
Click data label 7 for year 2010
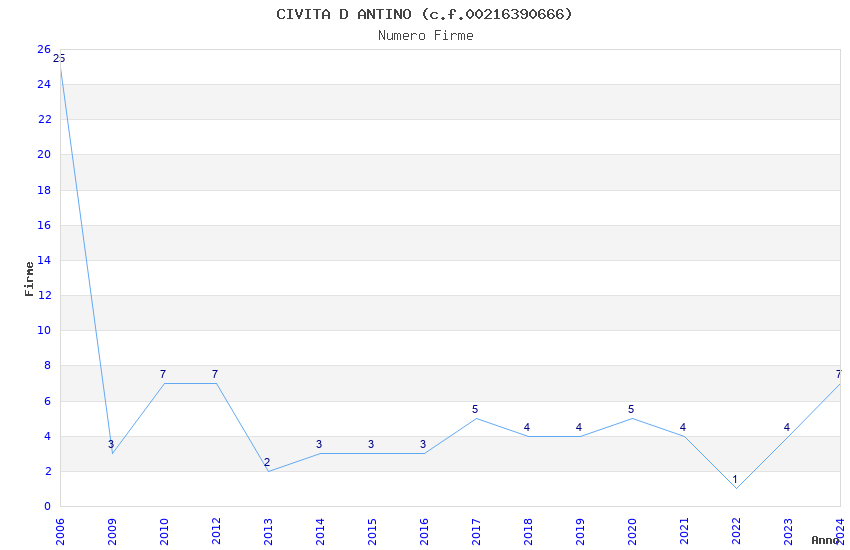tap(163, 374)
